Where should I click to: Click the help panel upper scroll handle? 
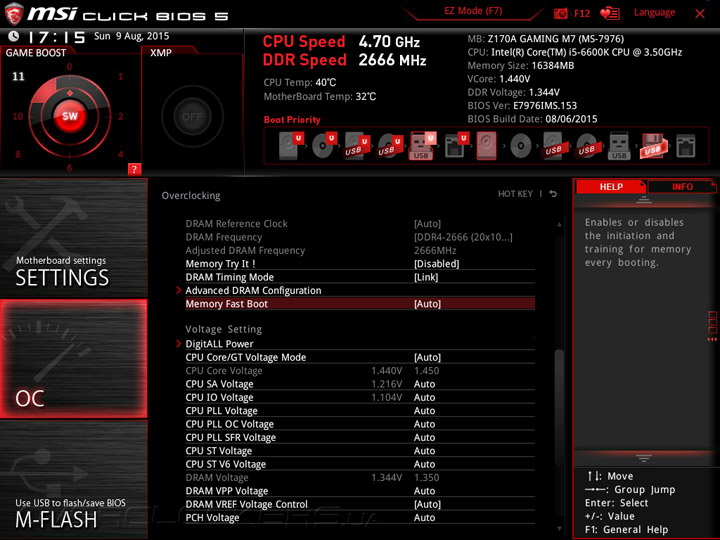click(x=644, y=200)
